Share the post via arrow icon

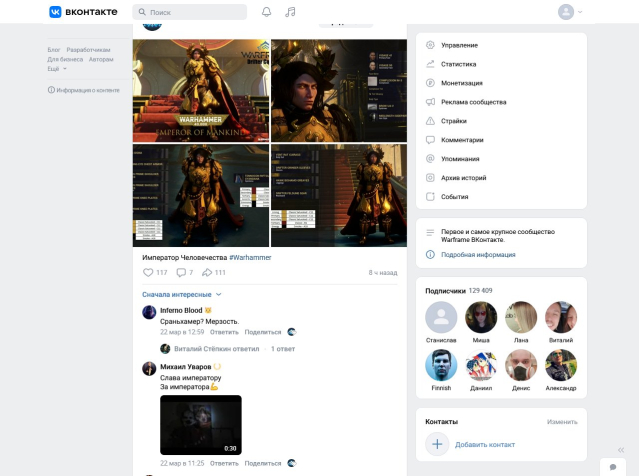[207, 272]
